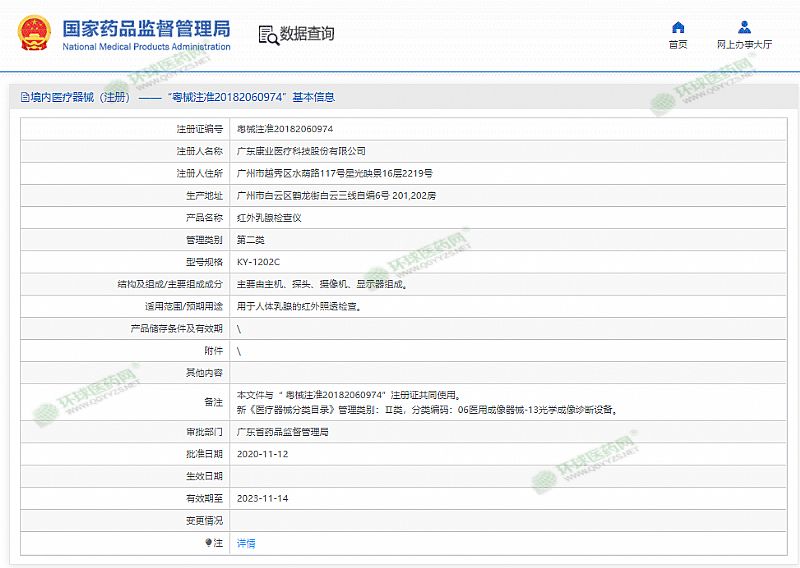Click the 数据查询 magnifier document icon
Viewport: 800px width, 568px height.
click(268, 35)
